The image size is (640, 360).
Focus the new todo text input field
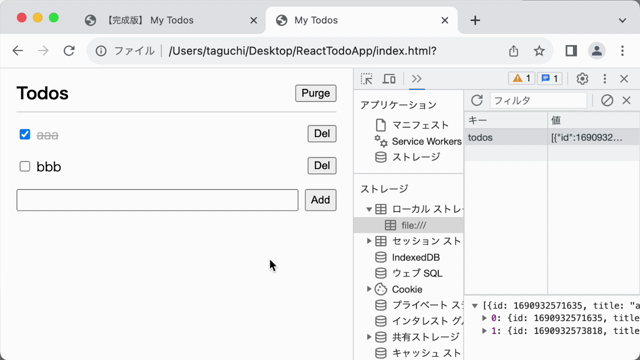158,200
